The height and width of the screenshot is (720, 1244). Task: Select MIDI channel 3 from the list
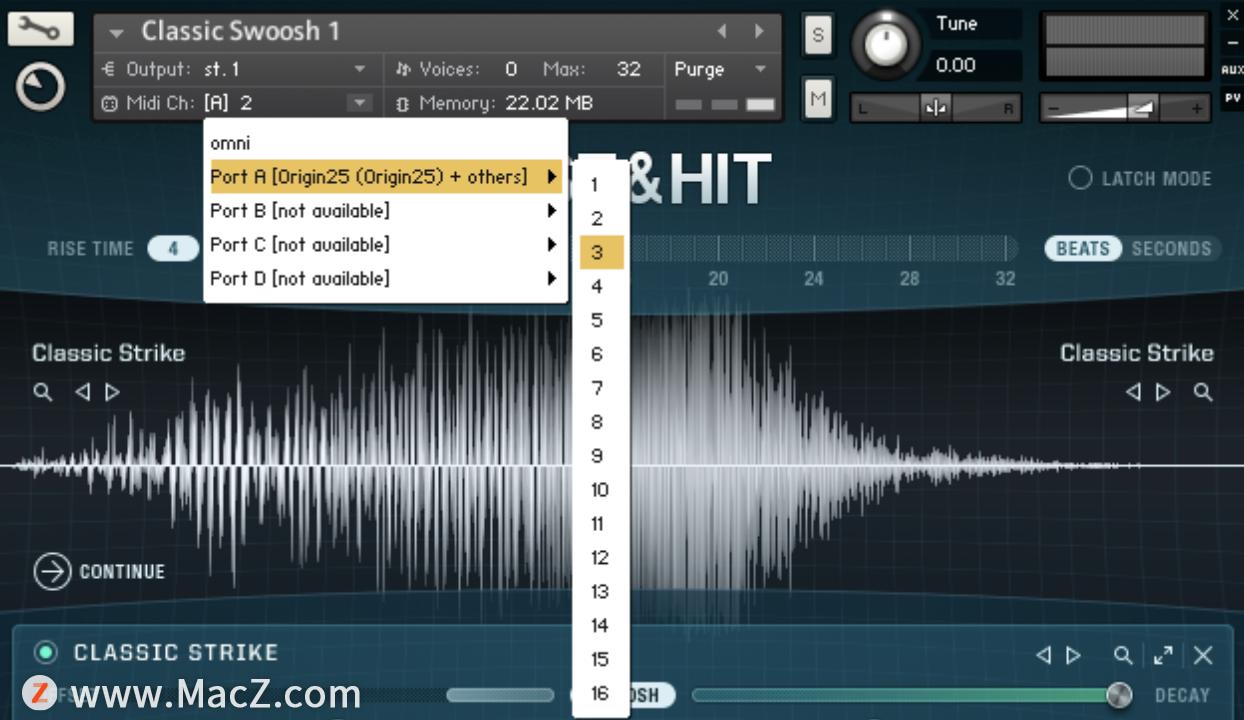[599, 252]
